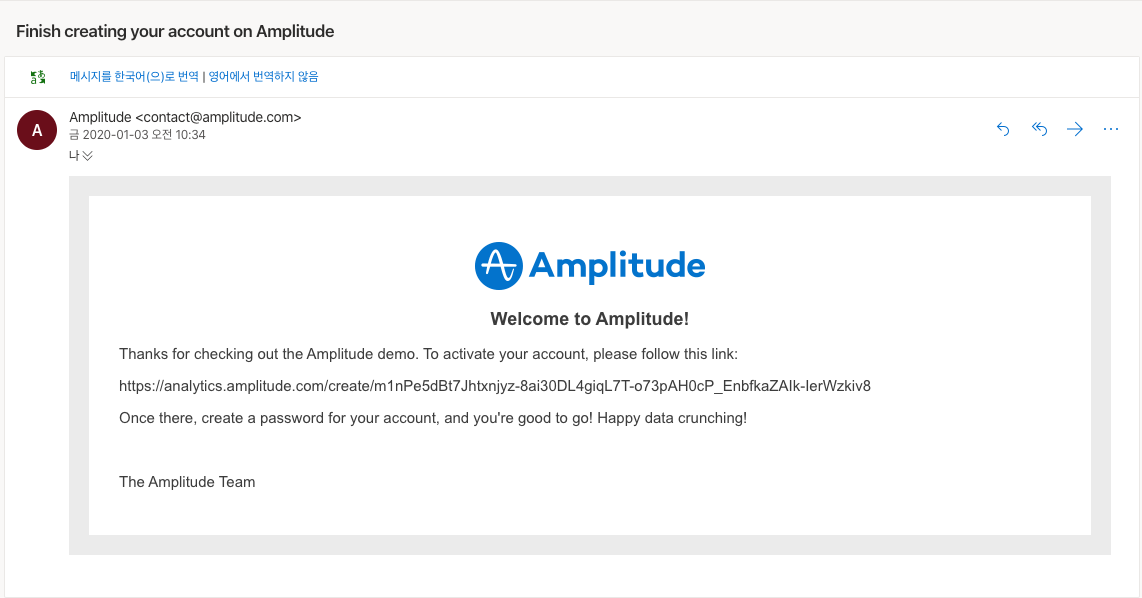The width and height of the screenshot is (1142, 598).
Task: Click the subject Finish creating your account
Action: click(175, 31)
